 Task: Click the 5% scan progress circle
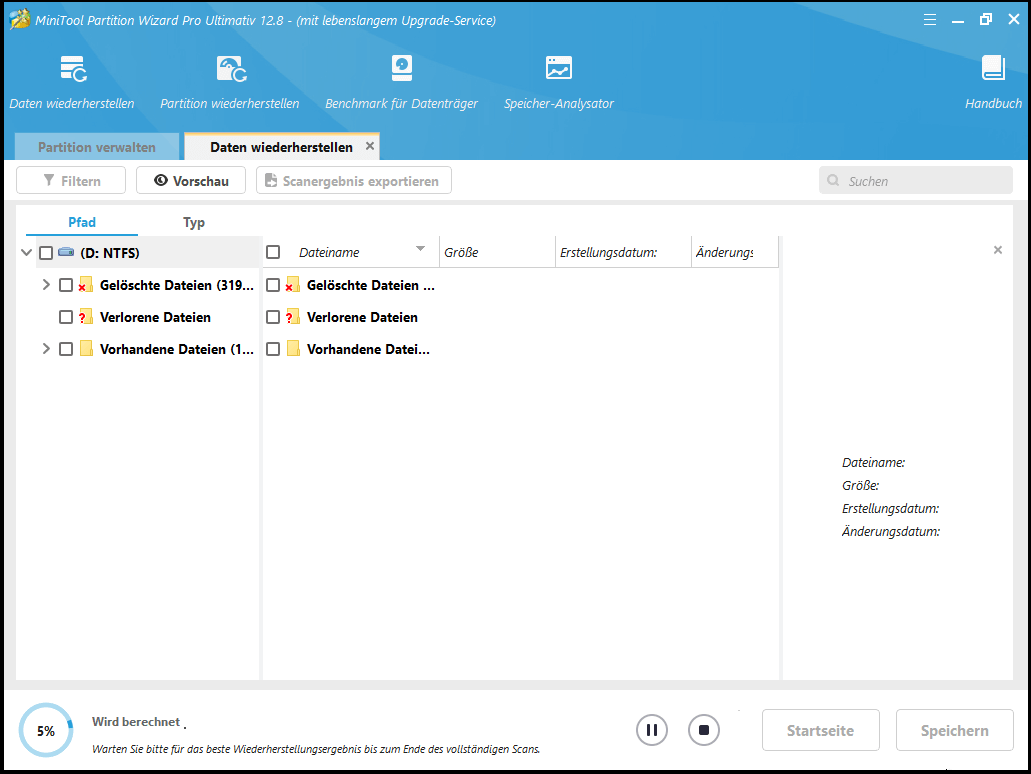point(46,730)
